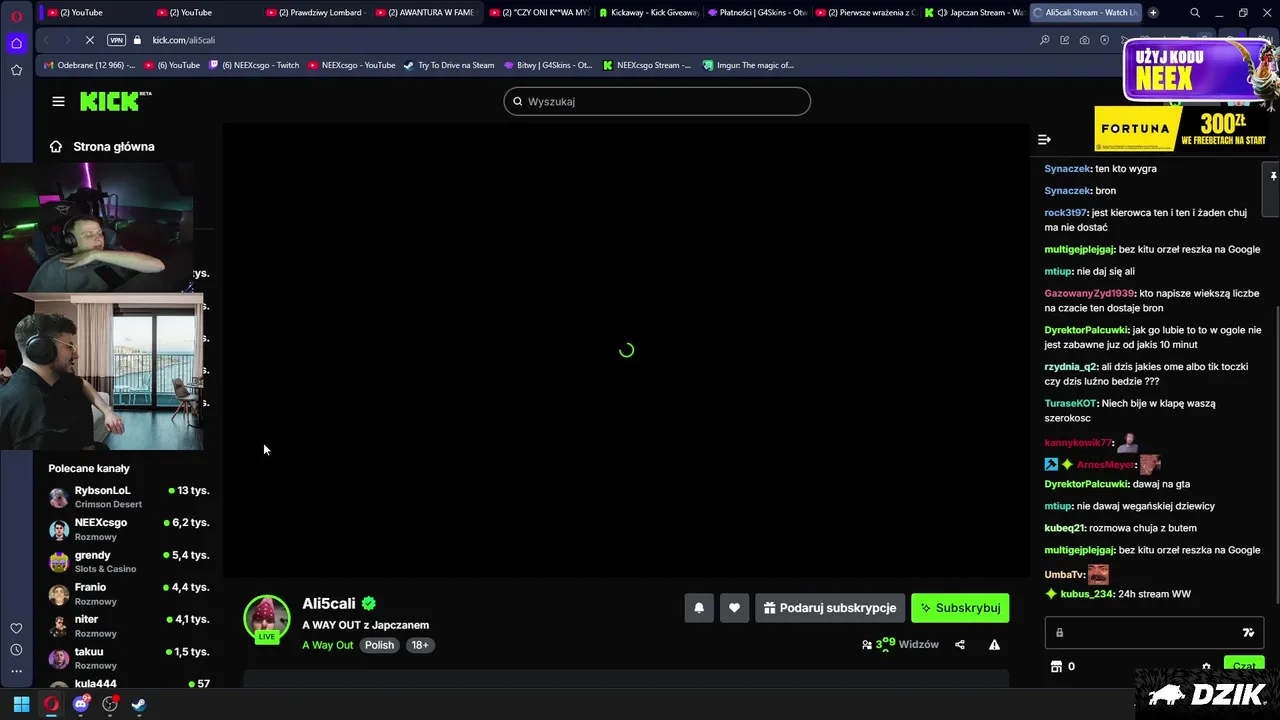Open emote picker in chat input
This screenshot has width=1280, height=720.
click(1248, 633)
